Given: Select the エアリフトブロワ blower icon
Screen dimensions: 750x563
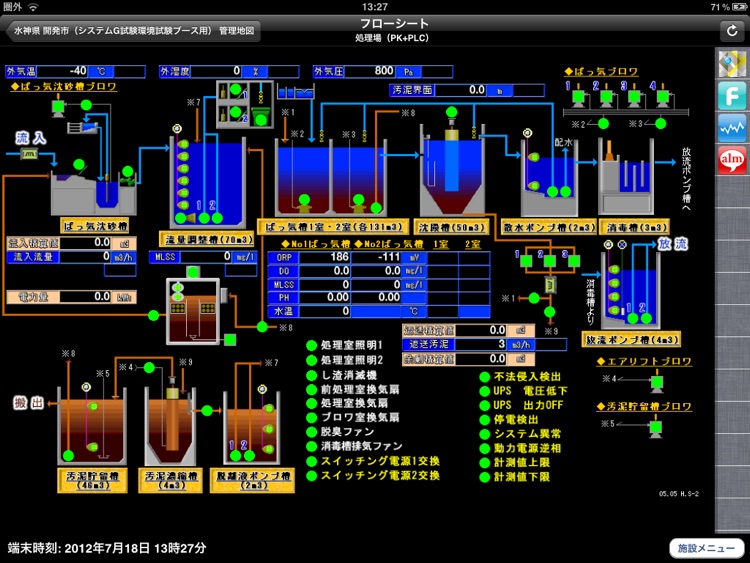Looking at the screenshot, I should (x=657, y=383).
